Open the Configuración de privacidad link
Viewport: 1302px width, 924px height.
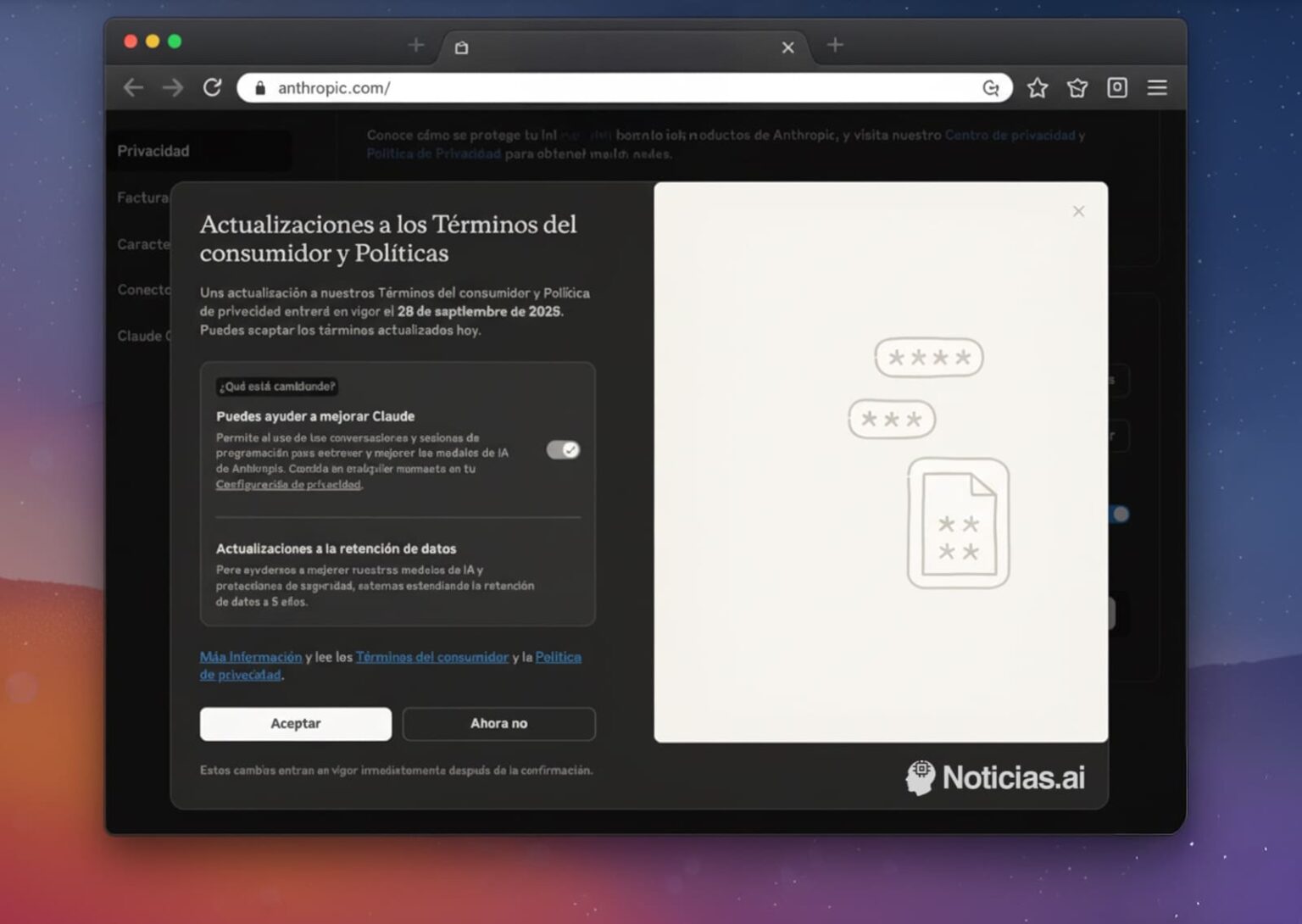(288, 485)
